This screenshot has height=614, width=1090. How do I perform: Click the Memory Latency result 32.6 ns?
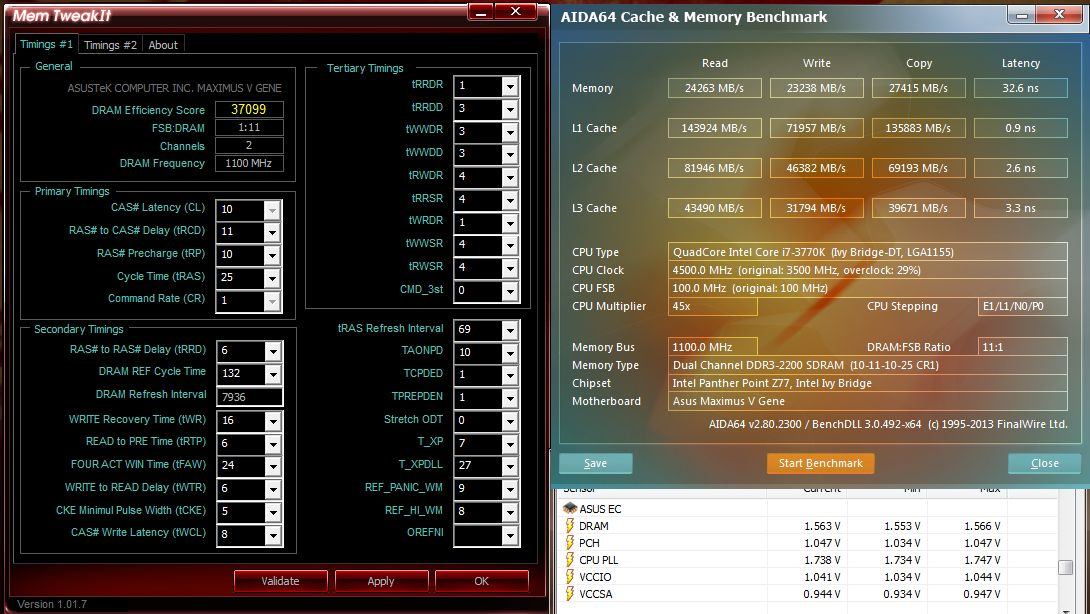tap(1020, 88)
